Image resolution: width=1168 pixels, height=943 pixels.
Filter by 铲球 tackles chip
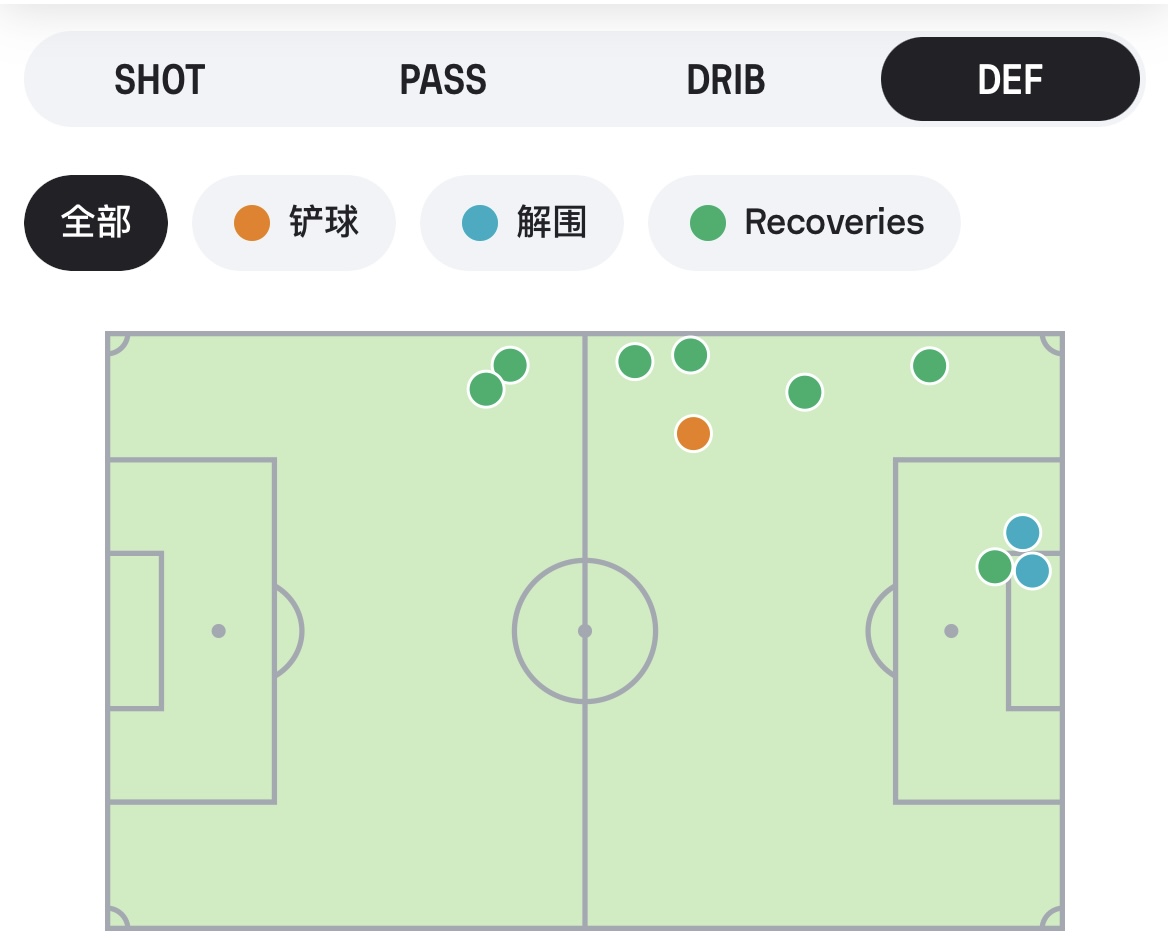click(294, 222)
